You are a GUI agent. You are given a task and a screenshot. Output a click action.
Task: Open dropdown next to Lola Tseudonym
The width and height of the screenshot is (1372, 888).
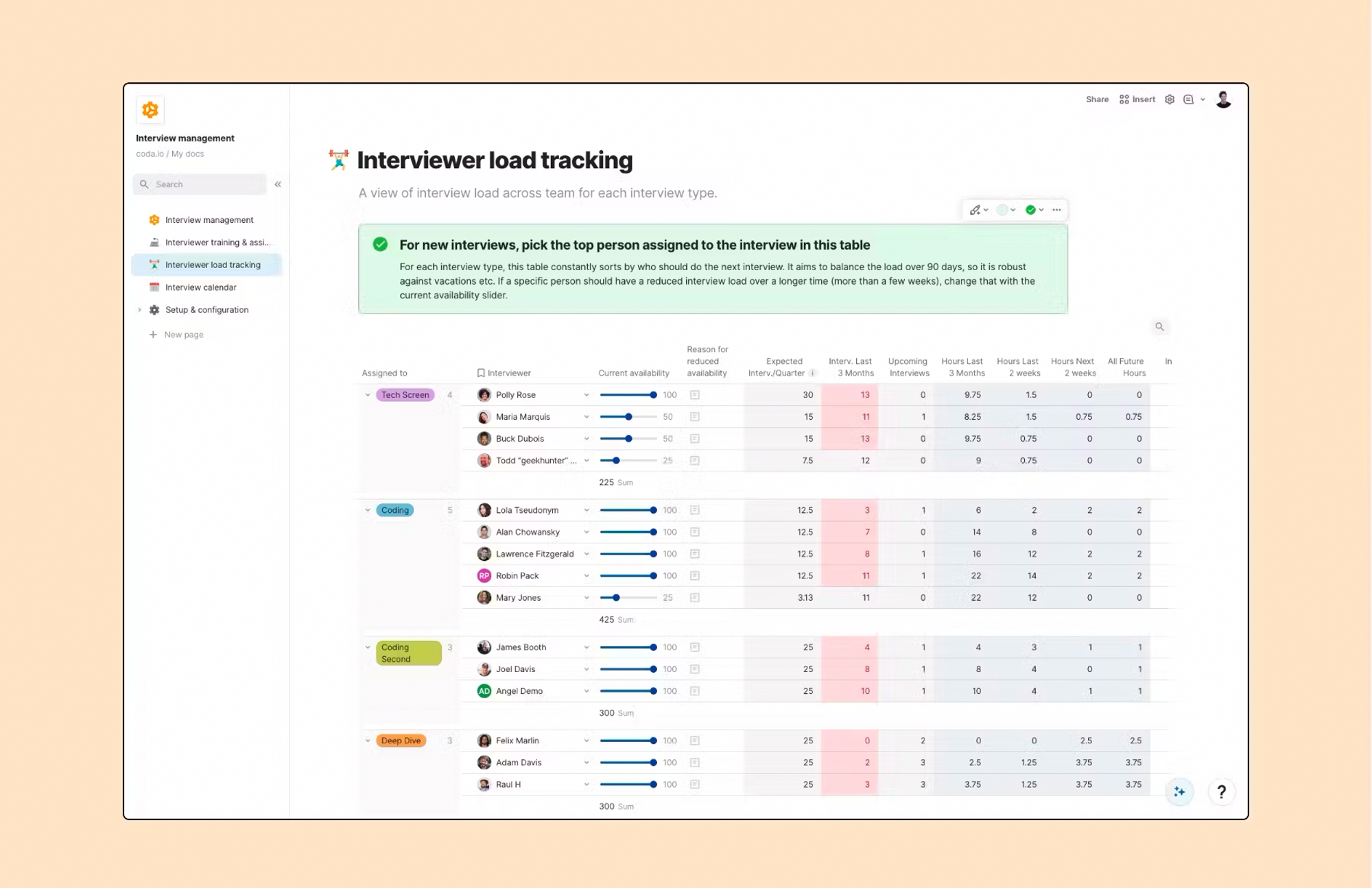[x=587, y=510]
